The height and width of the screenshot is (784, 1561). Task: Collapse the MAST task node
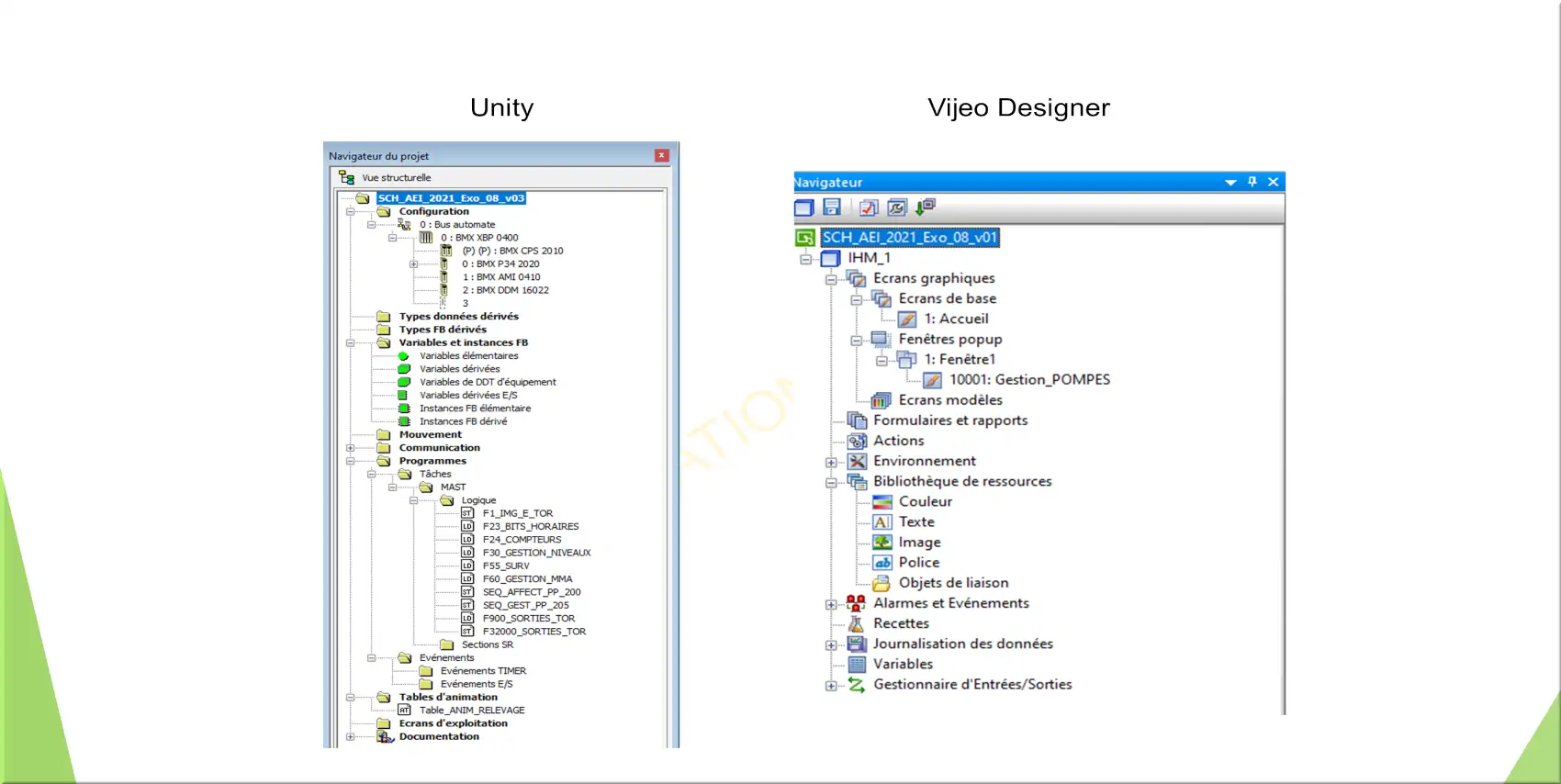coord(392,487)
